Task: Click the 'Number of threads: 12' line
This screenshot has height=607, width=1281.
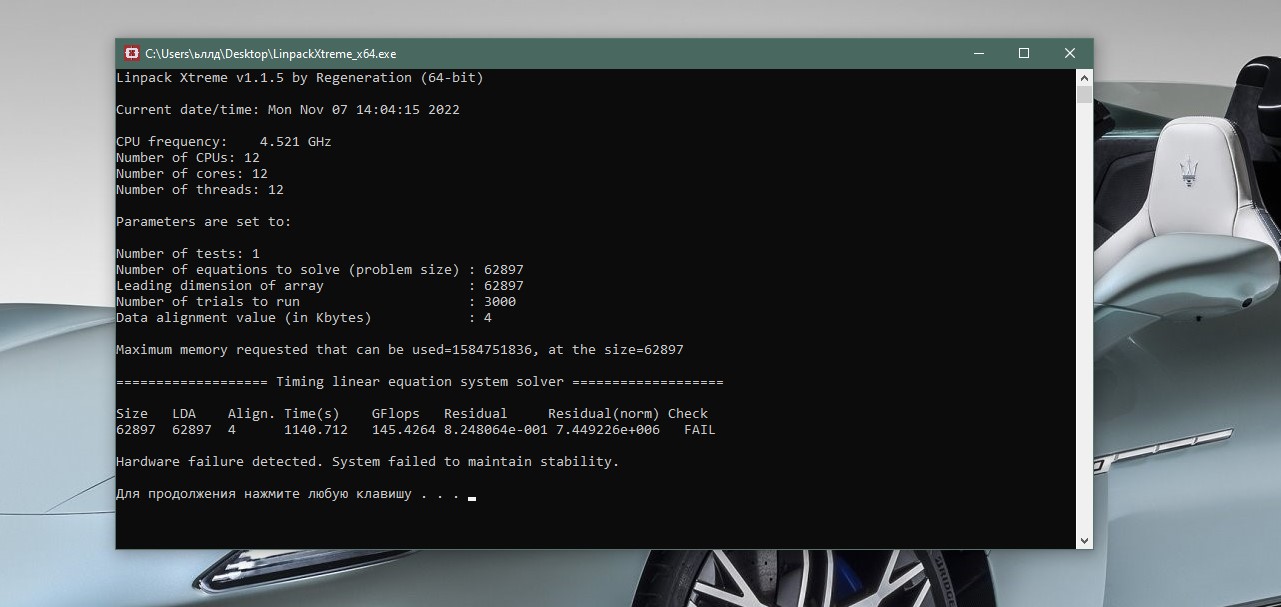Action: (200, 190)
